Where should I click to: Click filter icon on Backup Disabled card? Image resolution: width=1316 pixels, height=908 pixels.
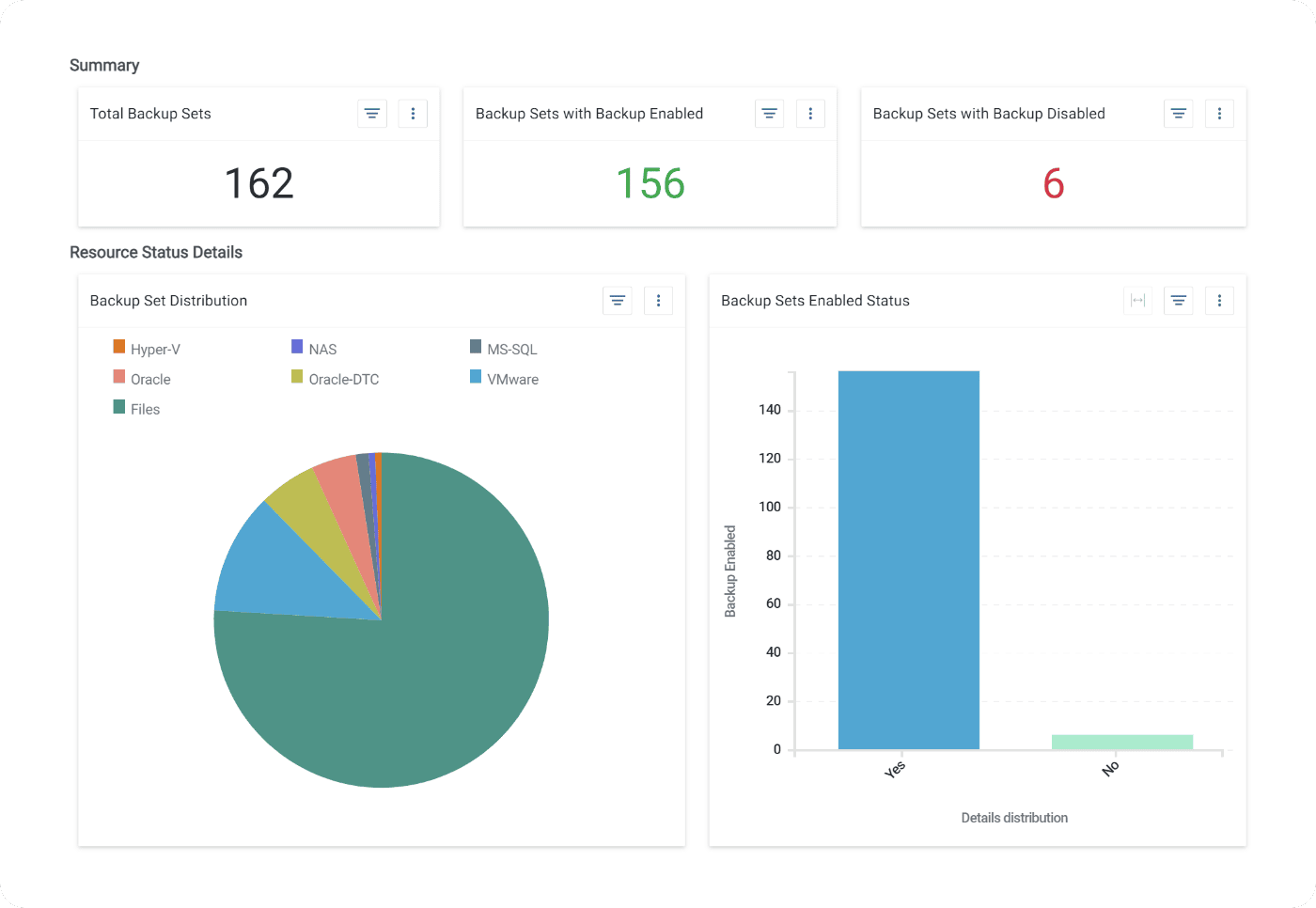pos(1178,114)
